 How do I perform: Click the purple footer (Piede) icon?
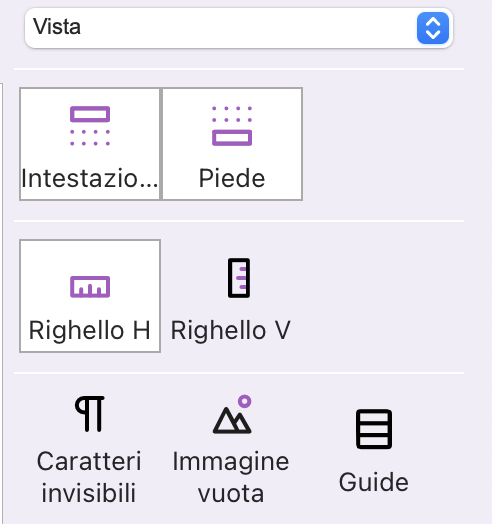click(x=232, y=126)
